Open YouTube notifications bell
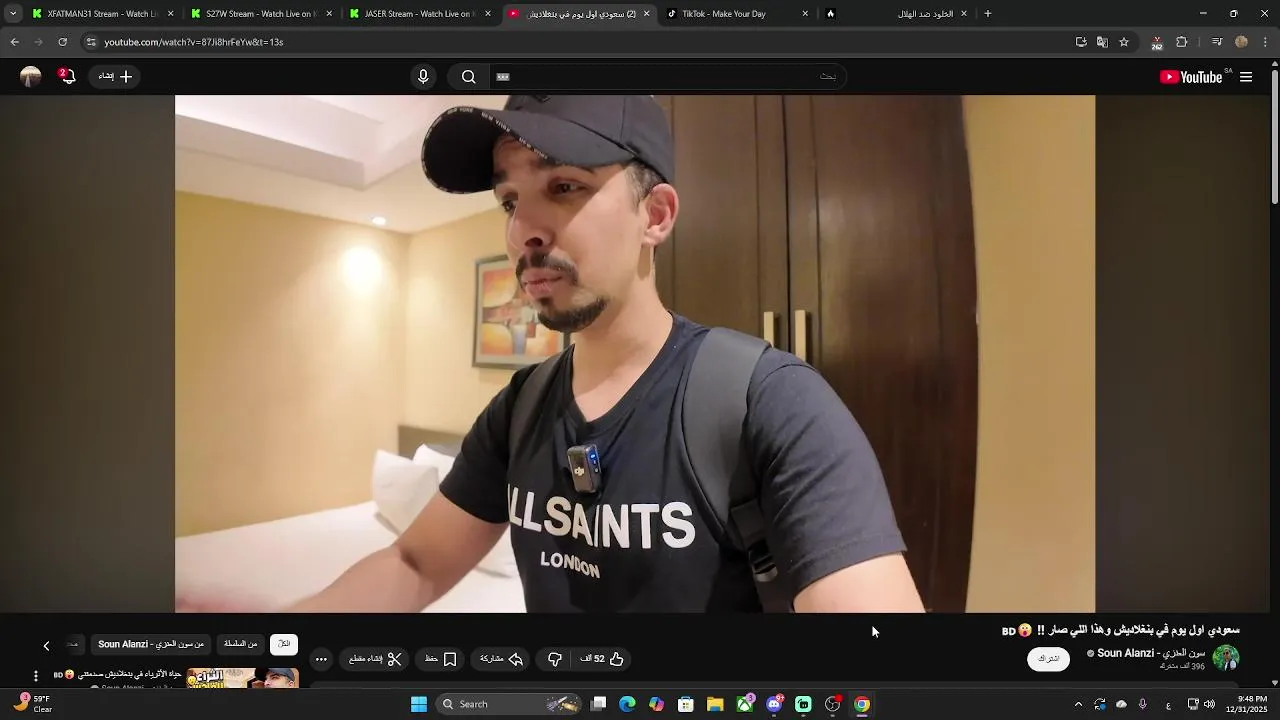Image resolution: width=1280 pixels, height=720 pixels. point(67,76)
